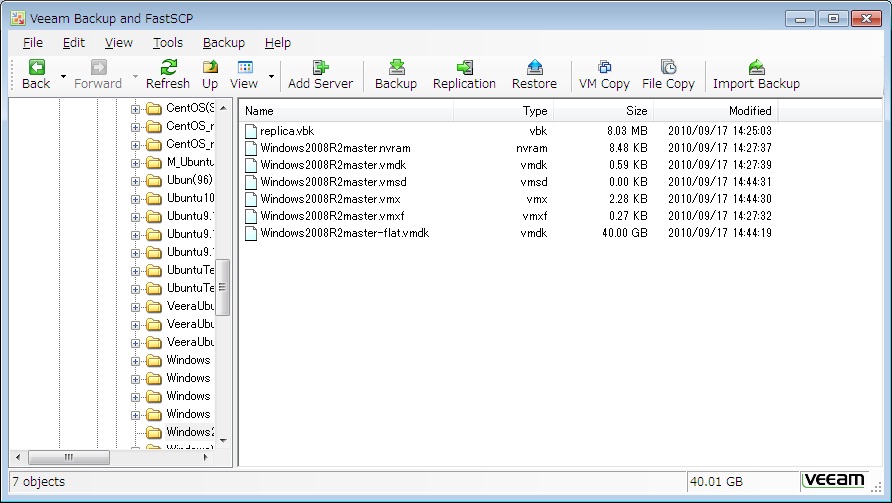Open the Backup menu
Screen dimensions: 892x503
[224, 43]
